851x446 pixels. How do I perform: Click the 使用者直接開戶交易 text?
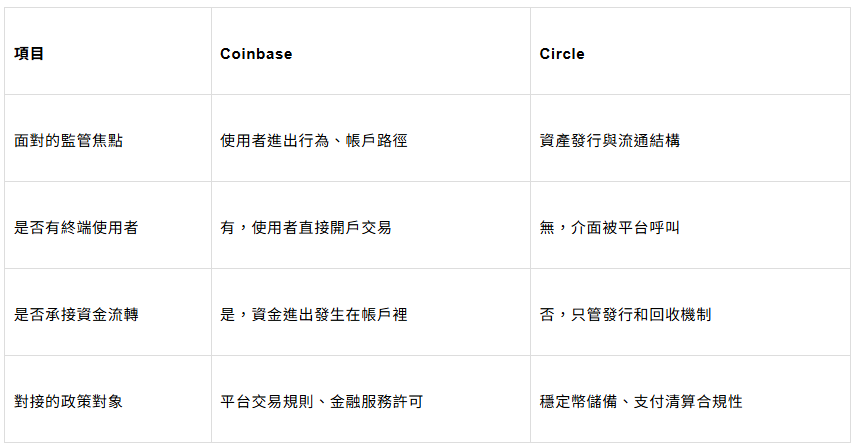pyautogui.click(x=321, y=228)
